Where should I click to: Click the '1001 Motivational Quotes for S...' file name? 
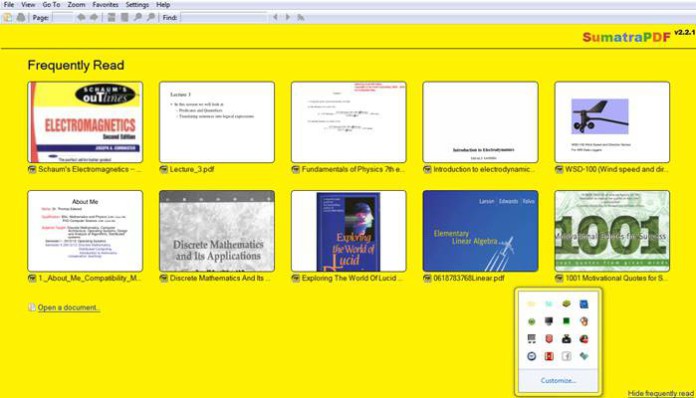[616, 278]
